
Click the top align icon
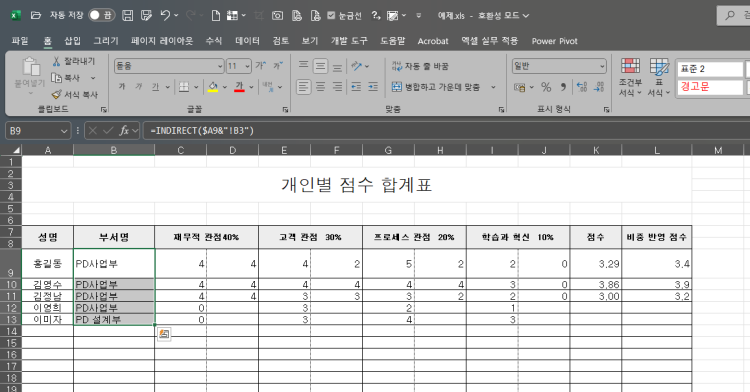point(303,65)
